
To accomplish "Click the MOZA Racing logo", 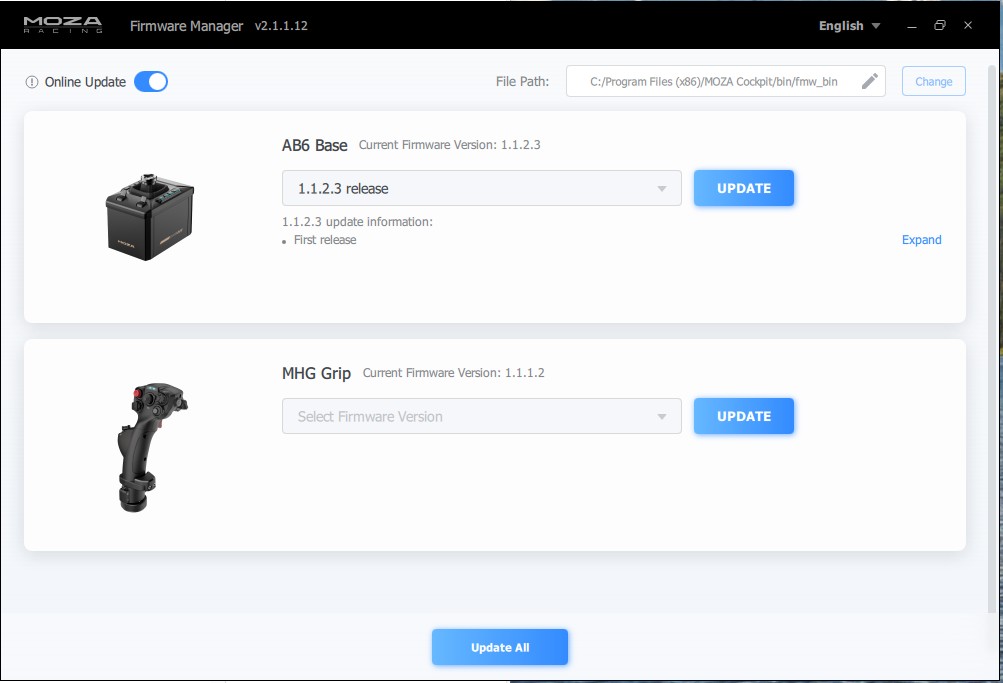I will coord(63,26).
